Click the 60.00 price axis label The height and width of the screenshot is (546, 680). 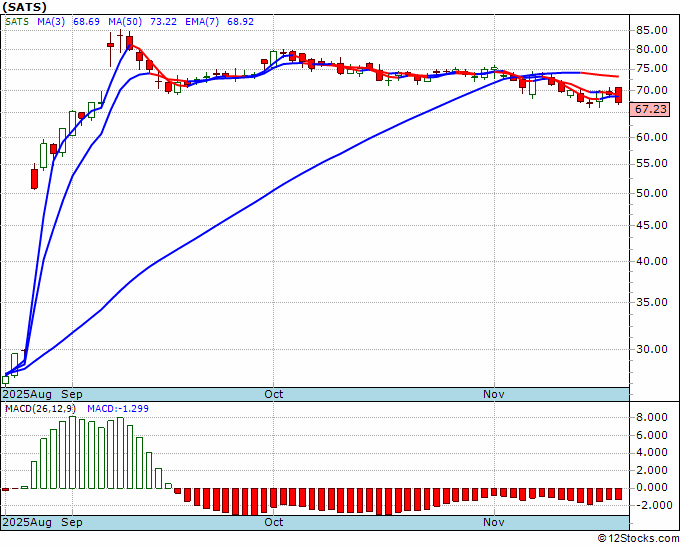point(651,137)
